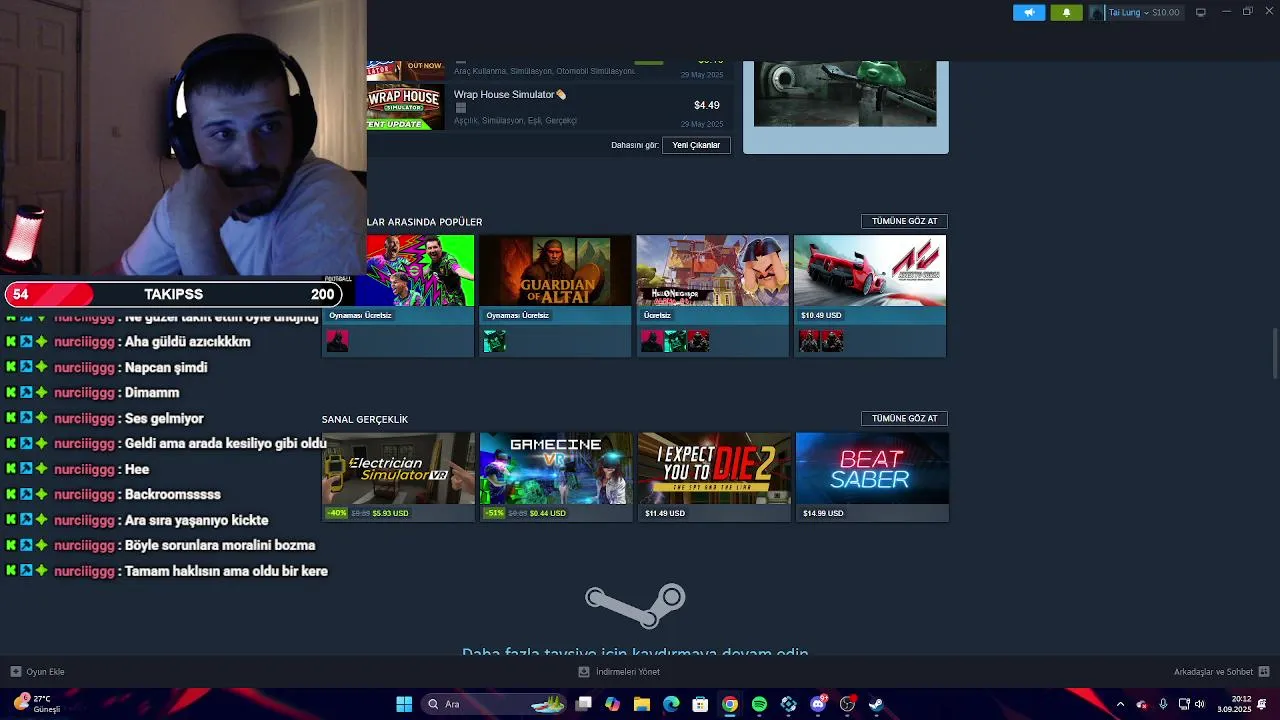This screenshot has width=1280, height=720.
Task: Click friend avatar under football game
Action: coord(337,342)
